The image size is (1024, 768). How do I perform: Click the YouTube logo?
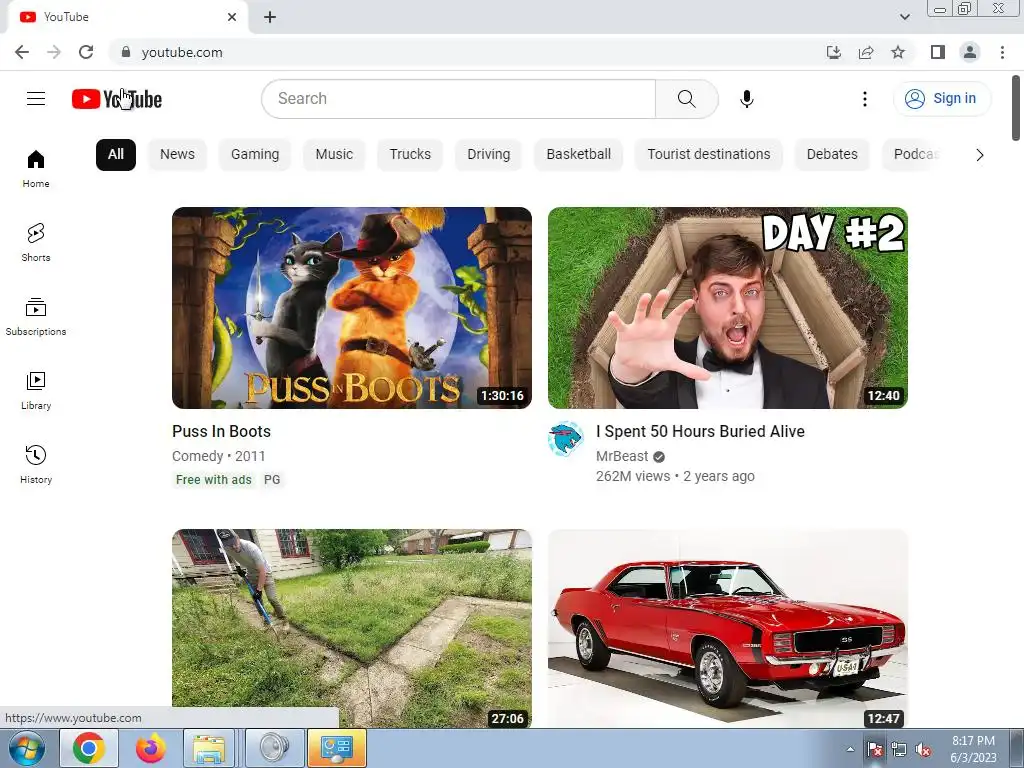point(117,99)
